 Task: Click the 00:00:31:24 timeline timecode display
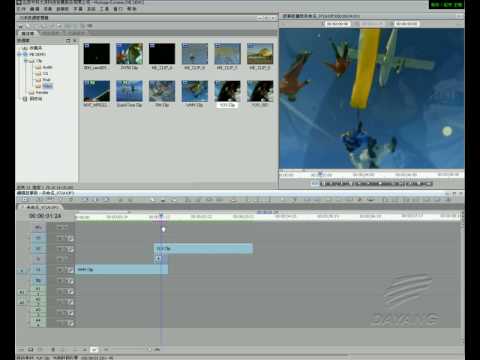45,216
